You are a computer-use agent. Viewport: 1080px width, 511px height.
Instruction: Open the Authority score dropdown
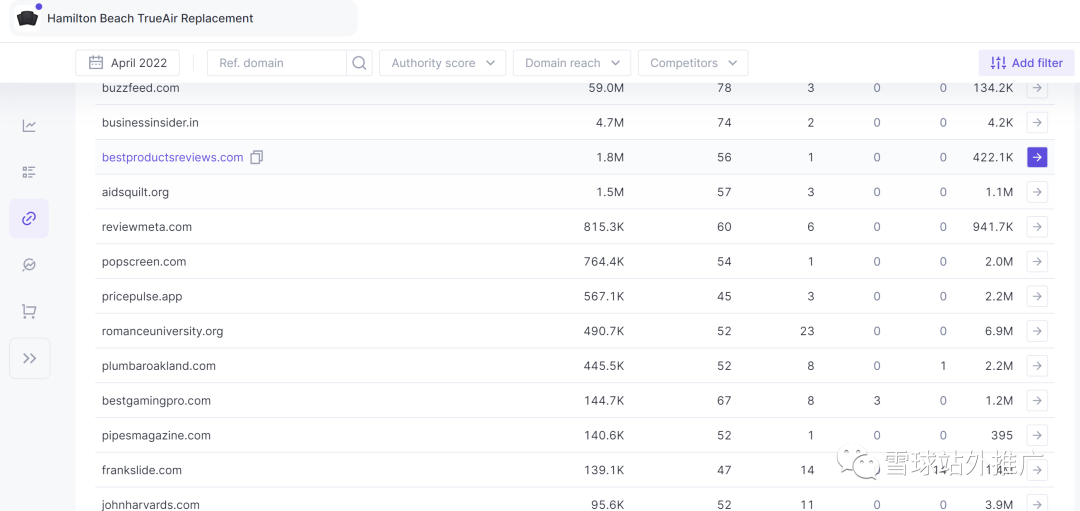click(442, 63)
